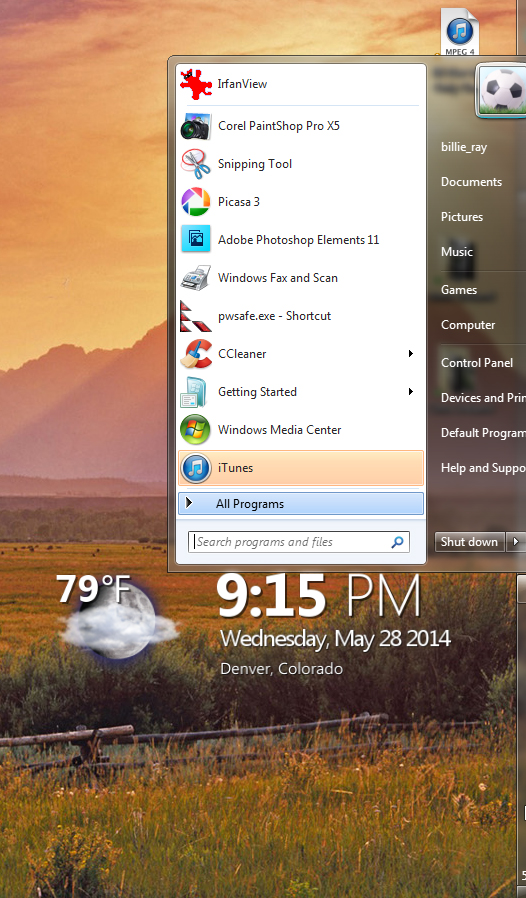This screenshot has height=898, width=526.
Task: Select the IrfanView label
Action: coord(242,84)
